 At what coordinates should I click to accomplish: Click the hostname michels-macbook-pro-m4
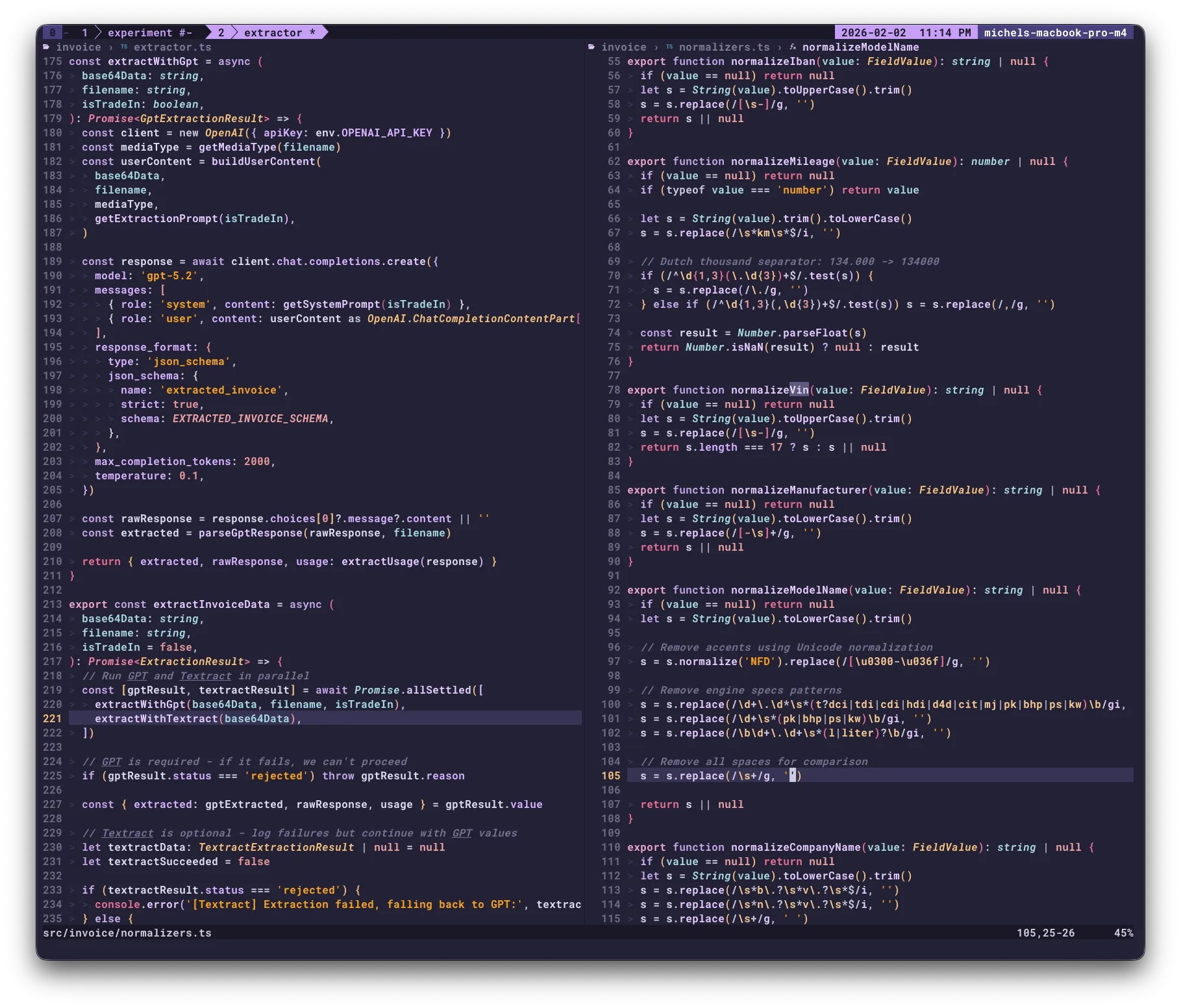(x=1056, y=32)
